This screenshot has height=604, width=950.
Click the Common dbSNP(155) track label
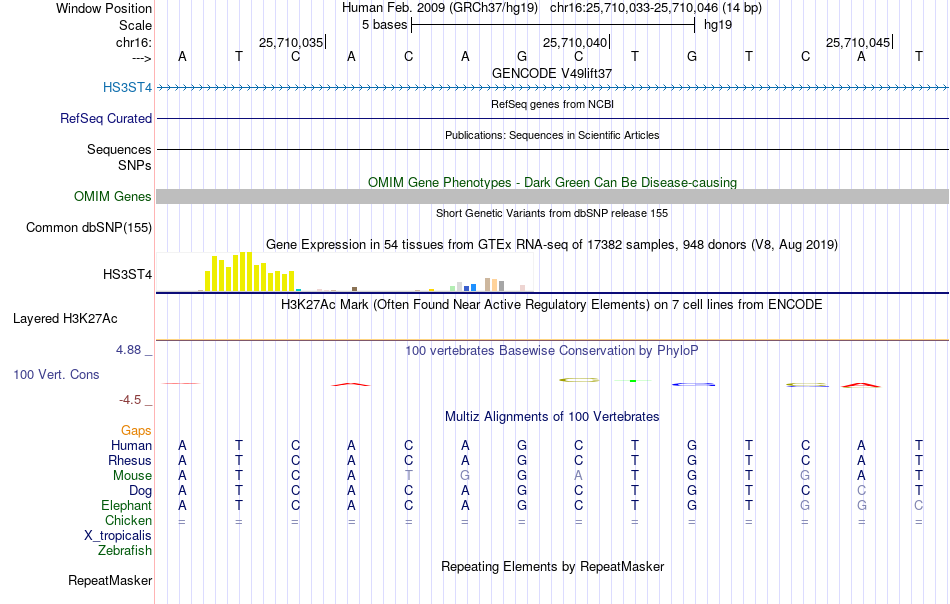[89, 228]
